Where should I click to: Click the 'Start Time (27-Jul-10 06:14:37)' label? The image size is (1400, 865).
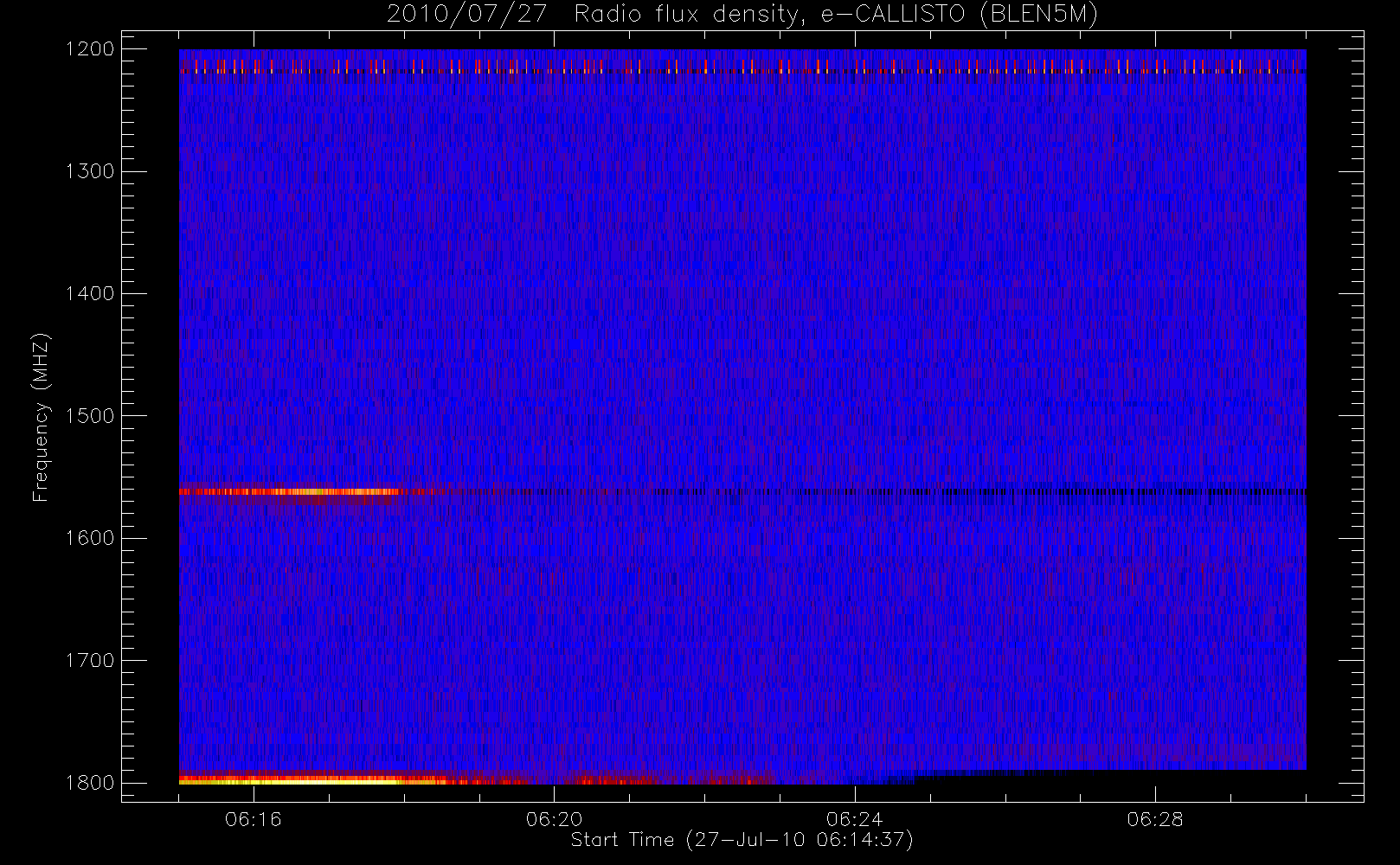pyautogui.click(x=742, y=840)
